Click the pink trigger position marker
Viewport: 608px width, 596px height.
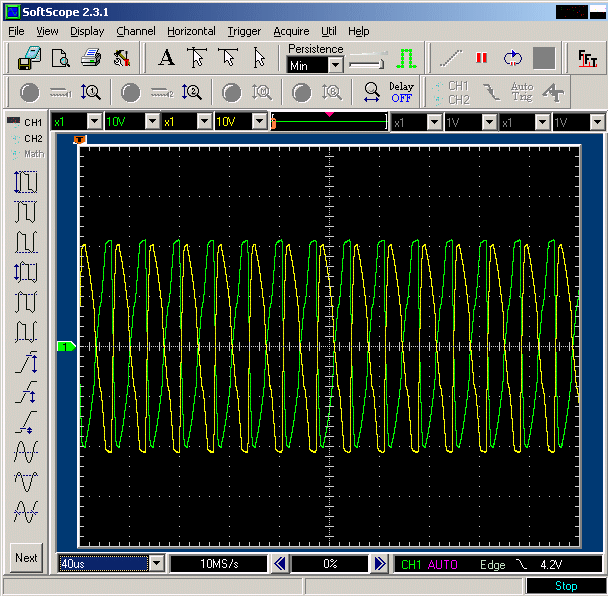[329, 114]
